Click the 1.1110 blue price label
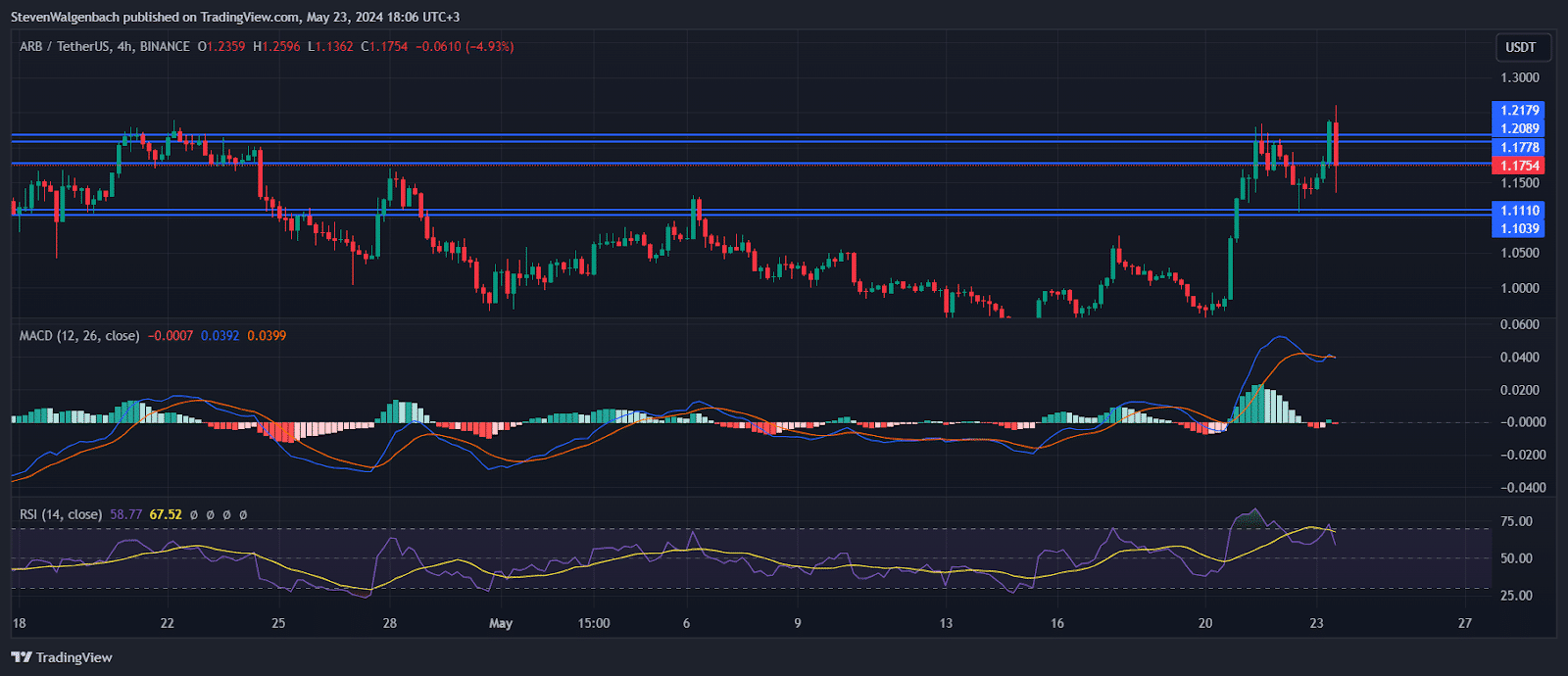Image resolution: width=1568 pixels, height=676 pixels. pos(1519,210)
